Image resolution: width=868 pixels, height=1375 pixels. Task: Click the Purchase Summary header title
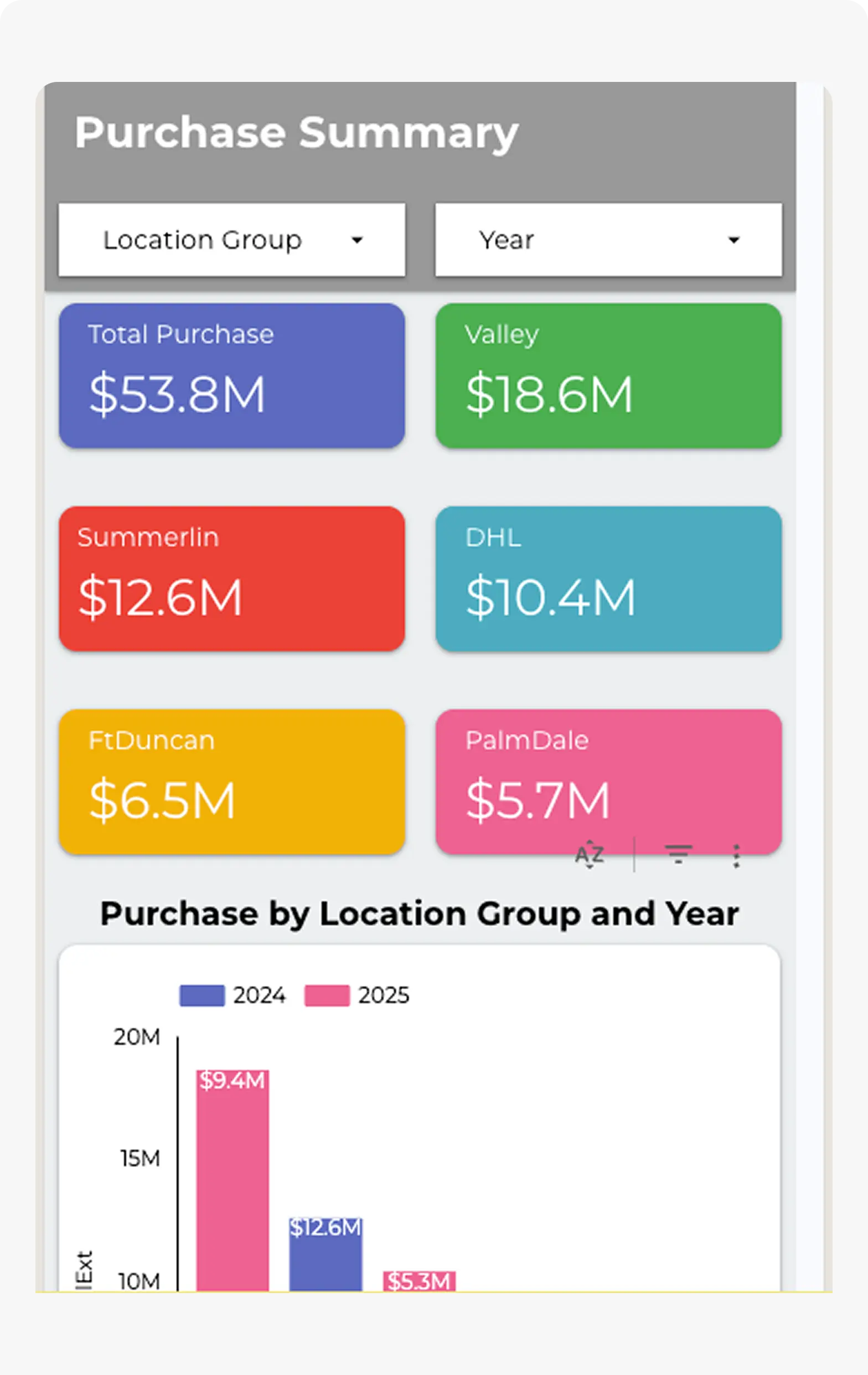(x=296, y=132)
